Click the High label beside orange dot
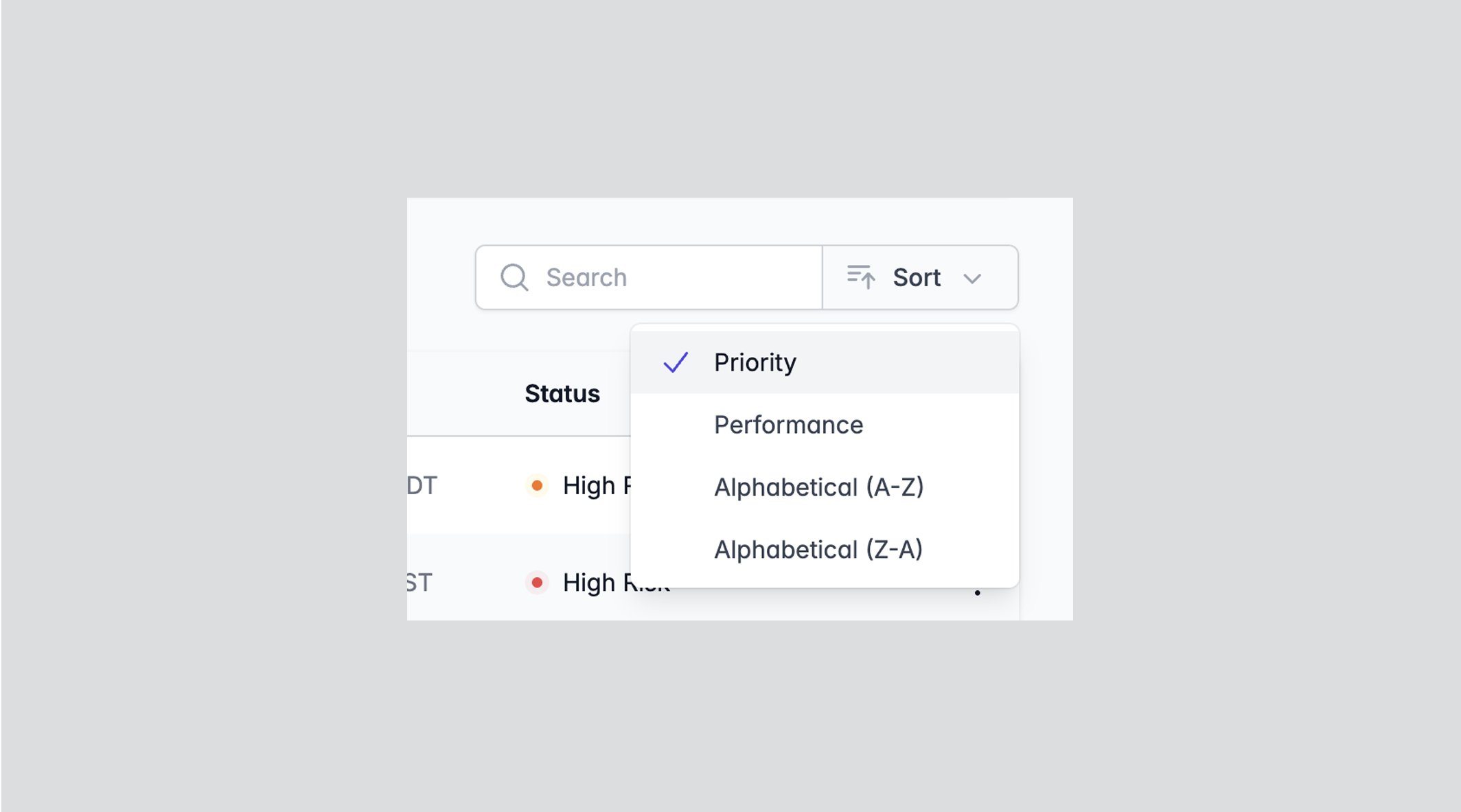The height and width of the screenshot is (812, 1461). point(589,486)
